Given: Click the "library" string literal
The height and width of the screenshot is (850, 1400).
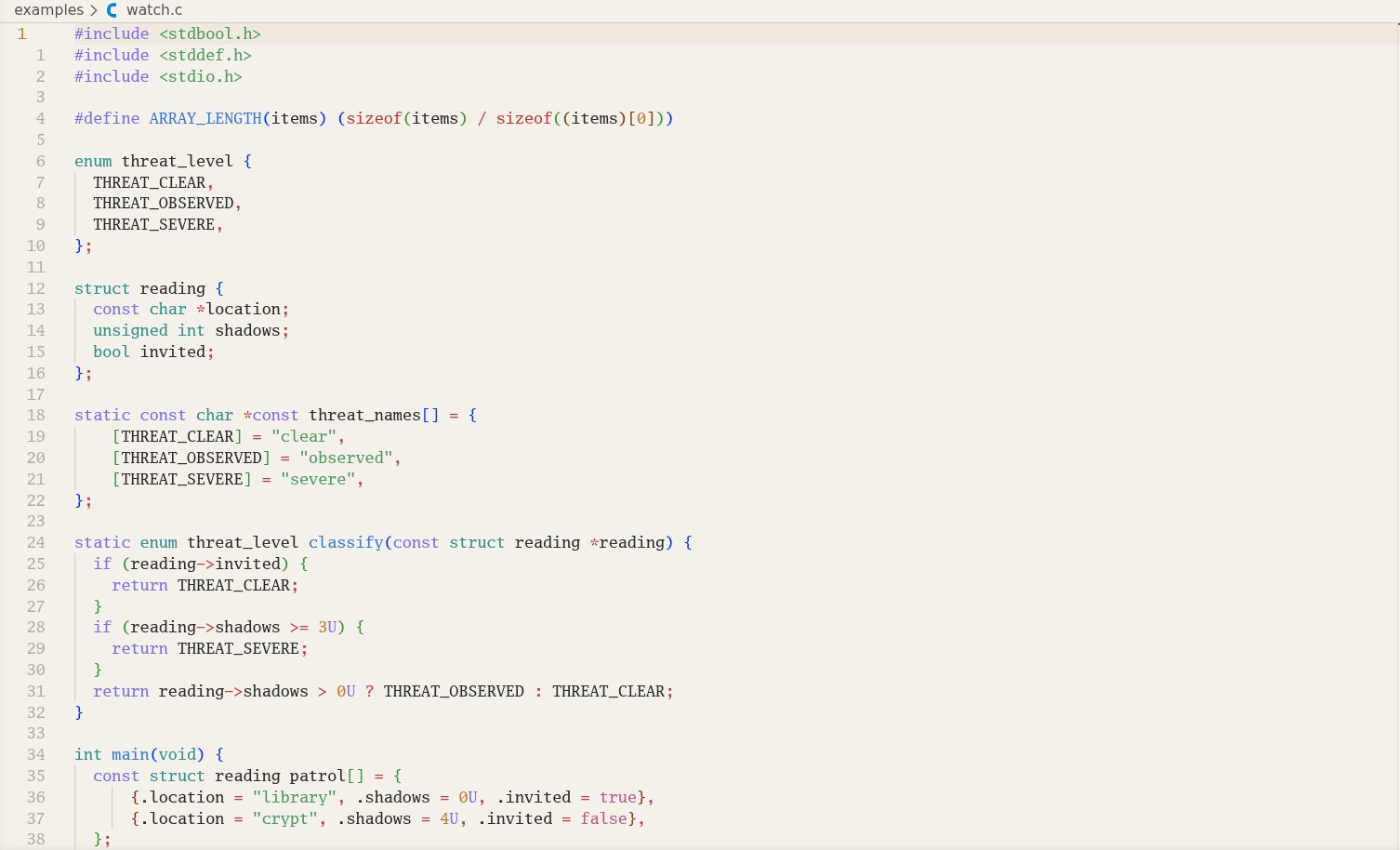Looking at the screenshot, I should [295, 797].
